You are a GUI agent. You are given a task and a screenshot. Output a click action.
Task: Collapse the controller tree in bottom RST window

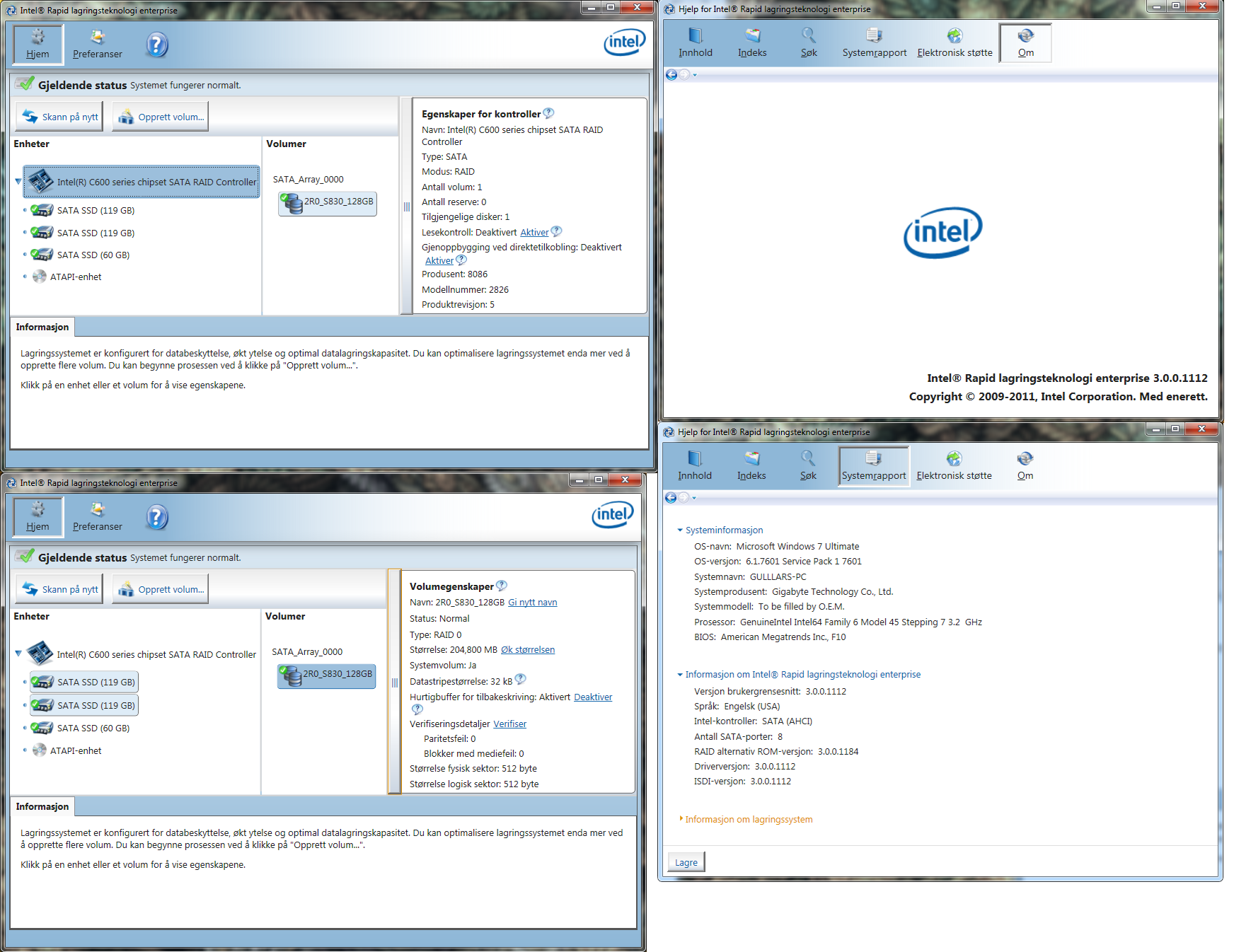(18, 654)
